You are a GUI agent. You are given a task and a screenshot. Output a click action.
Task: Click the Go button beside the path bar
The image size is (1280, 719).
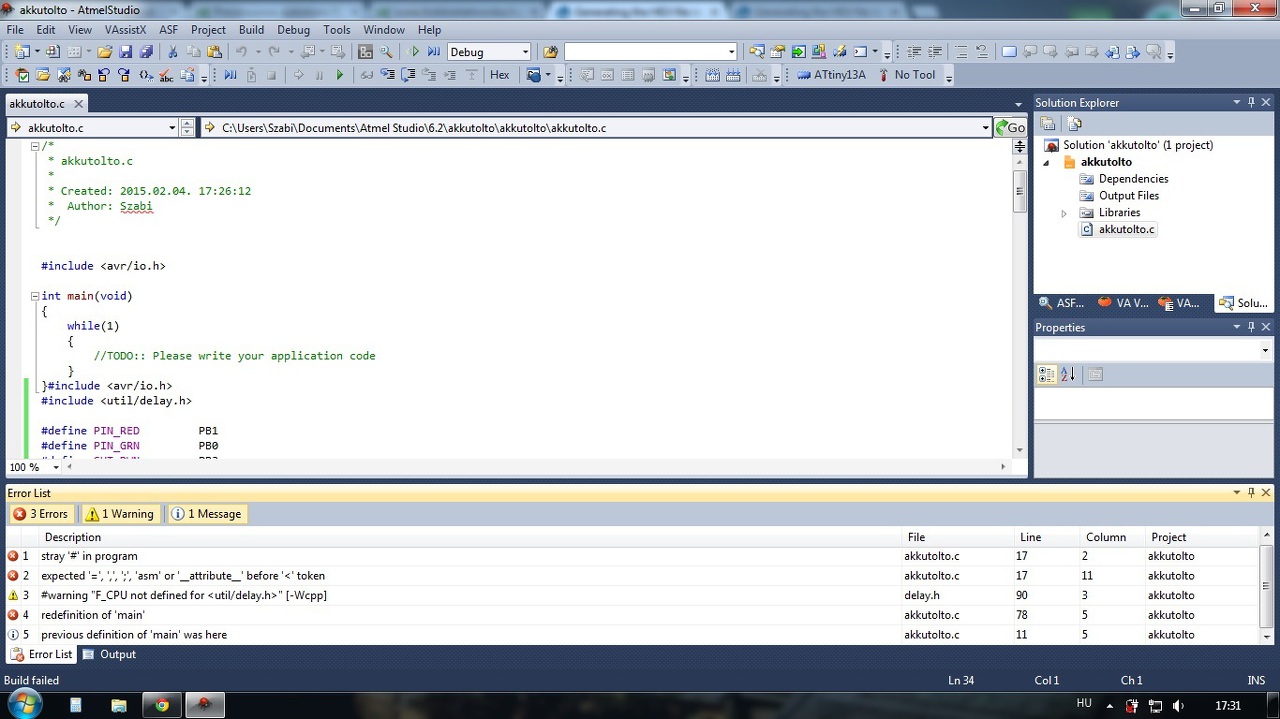1011,127
